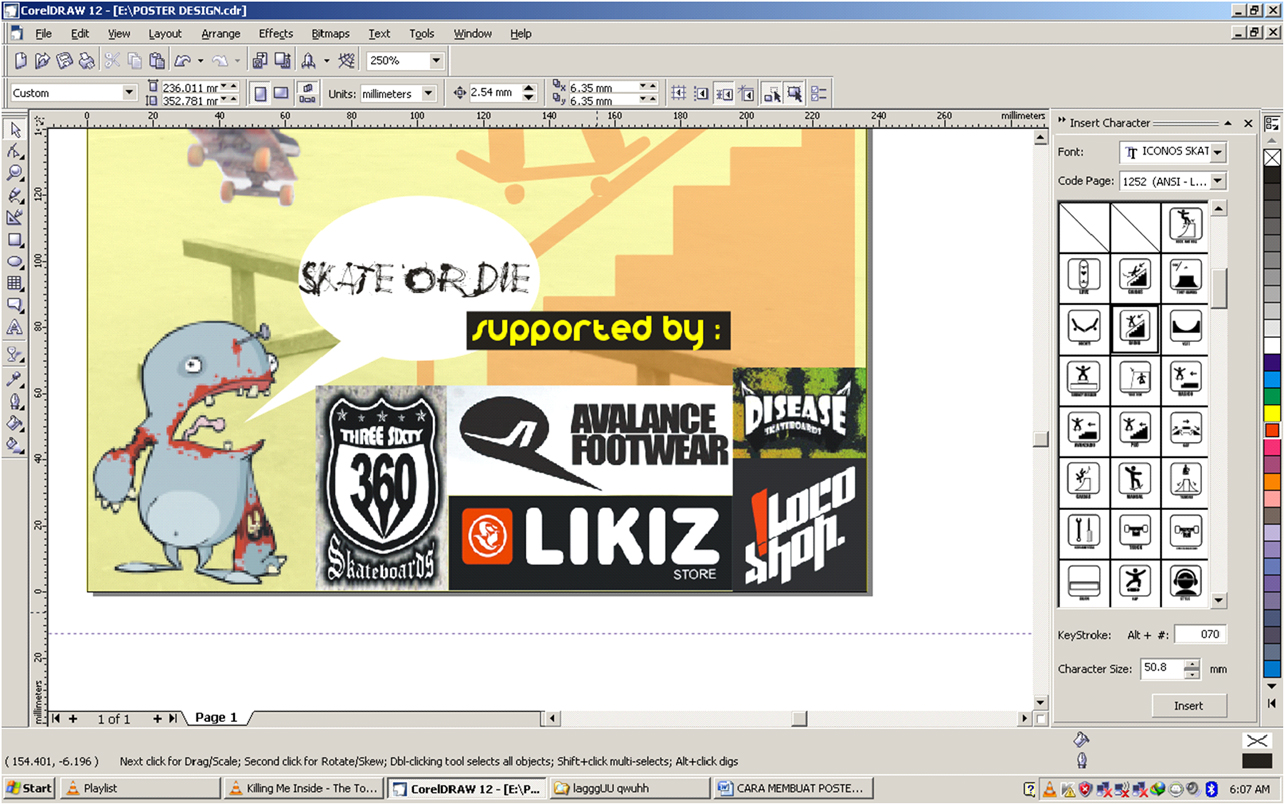1284x804 pixels.
Task: Click the Import icon in toolbar
Action: click(260, 60)
